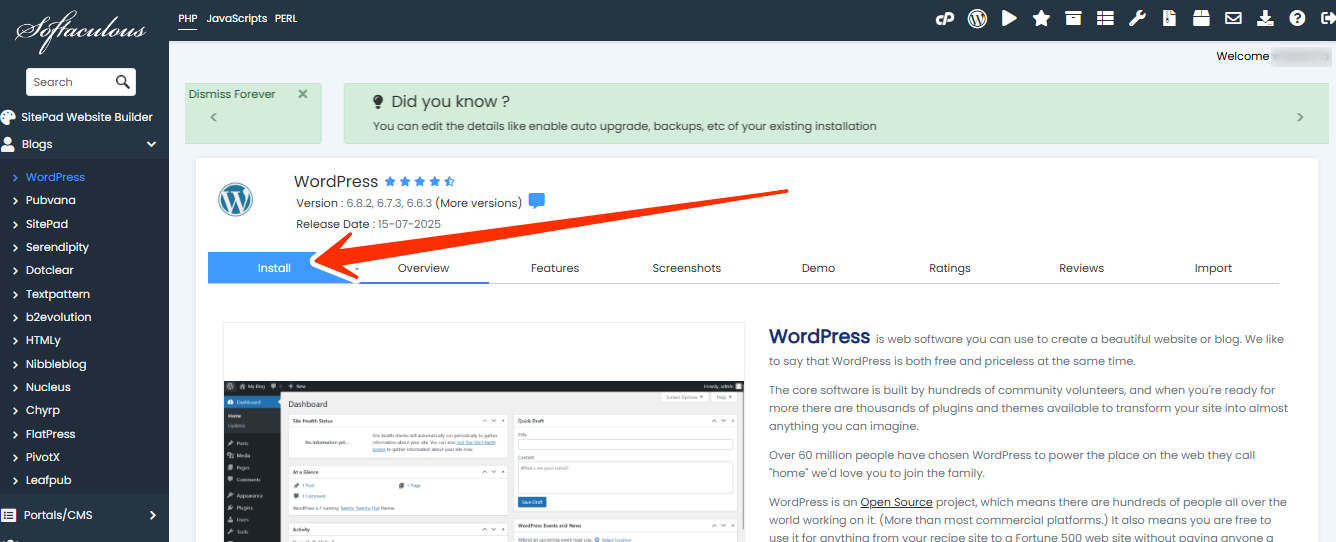The image size is (1336, 542).
Task: Click the Blogs category label
Action: [x=37, y=144]
